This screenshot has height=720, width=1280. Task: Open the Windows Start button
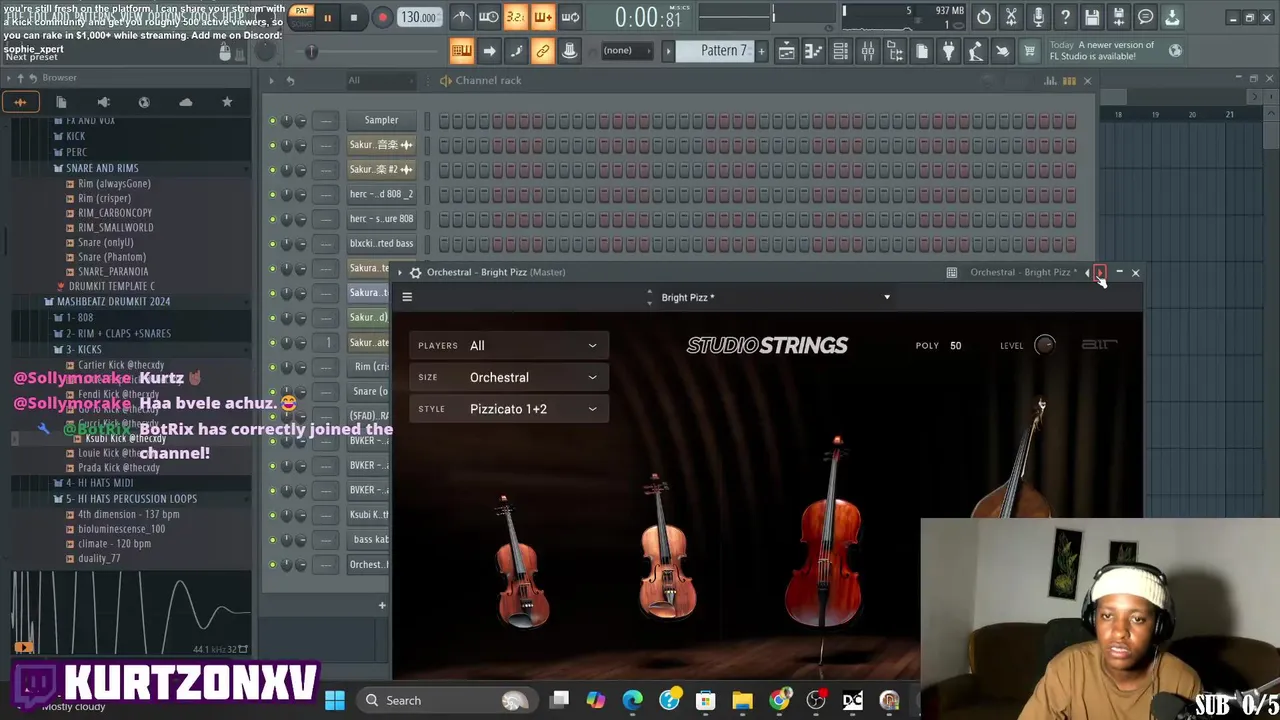point(335,700)
